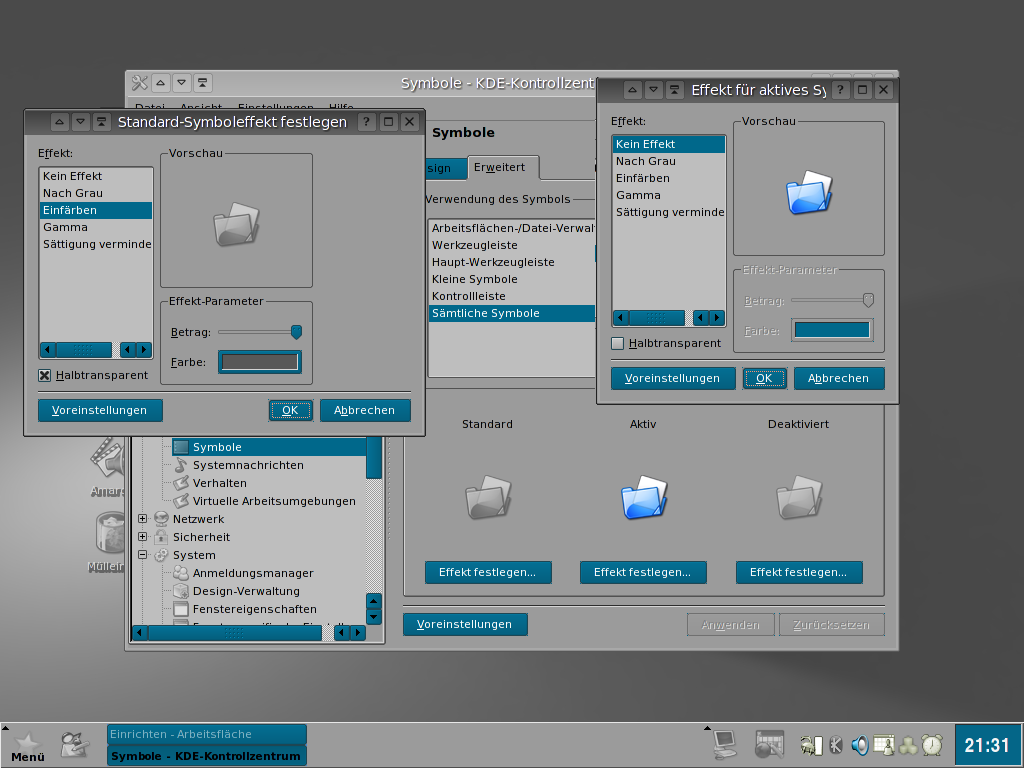
Task: Click Effekt festlegen under Aktiv
Action: [643, 572]
